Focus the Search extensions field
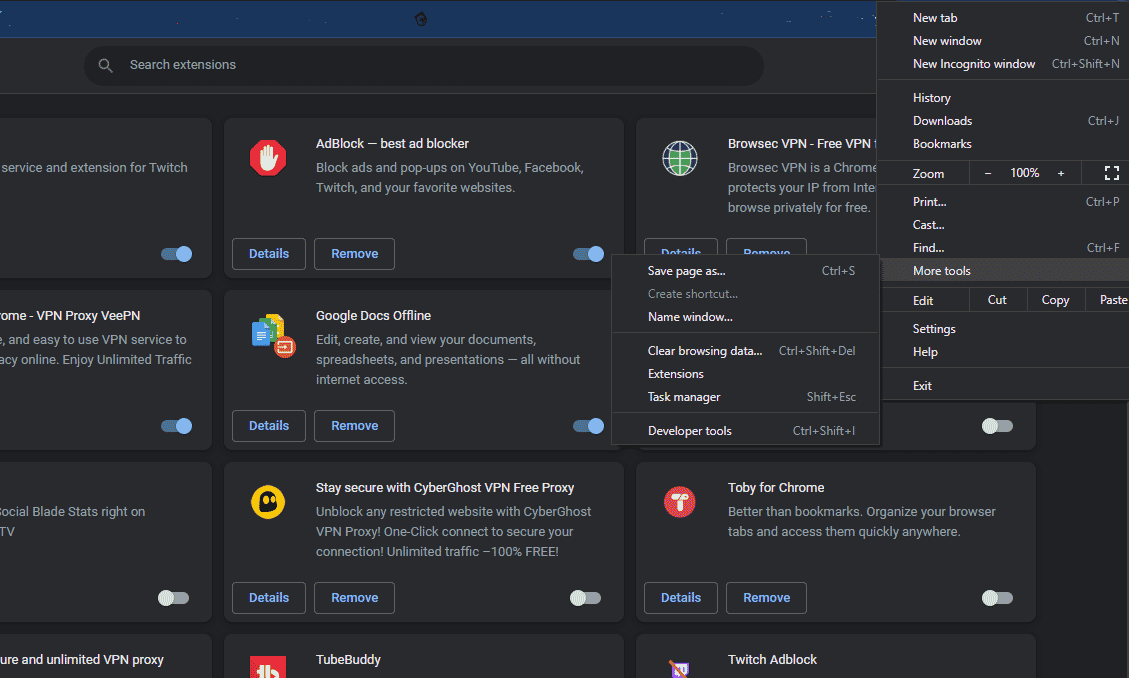 point(423,65)
